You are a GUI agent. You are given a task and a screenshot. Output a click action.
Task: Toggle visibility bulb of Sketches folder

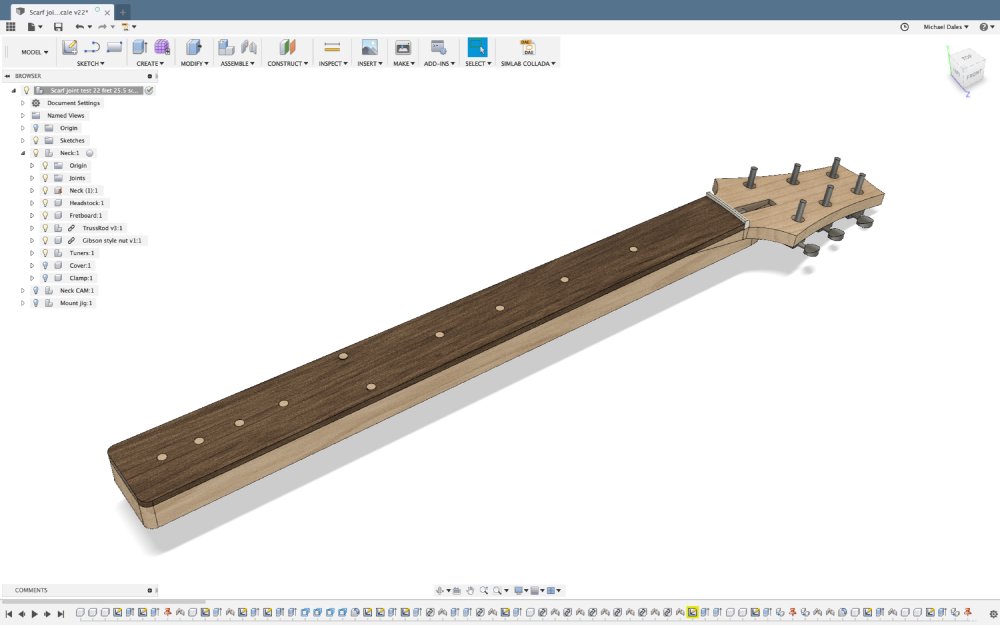[x=36, y=140]
